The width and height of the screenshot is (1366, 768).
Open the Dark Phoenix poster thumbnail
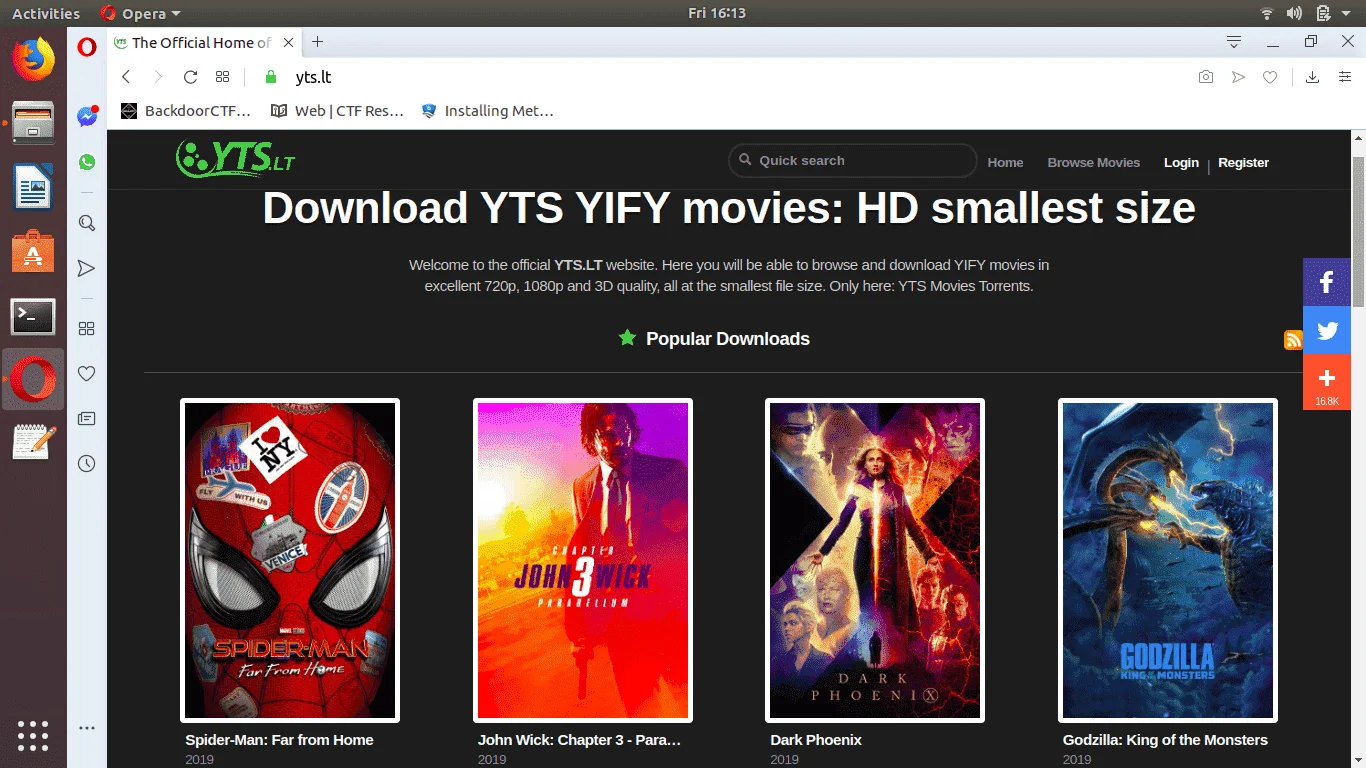click(875, 560)
